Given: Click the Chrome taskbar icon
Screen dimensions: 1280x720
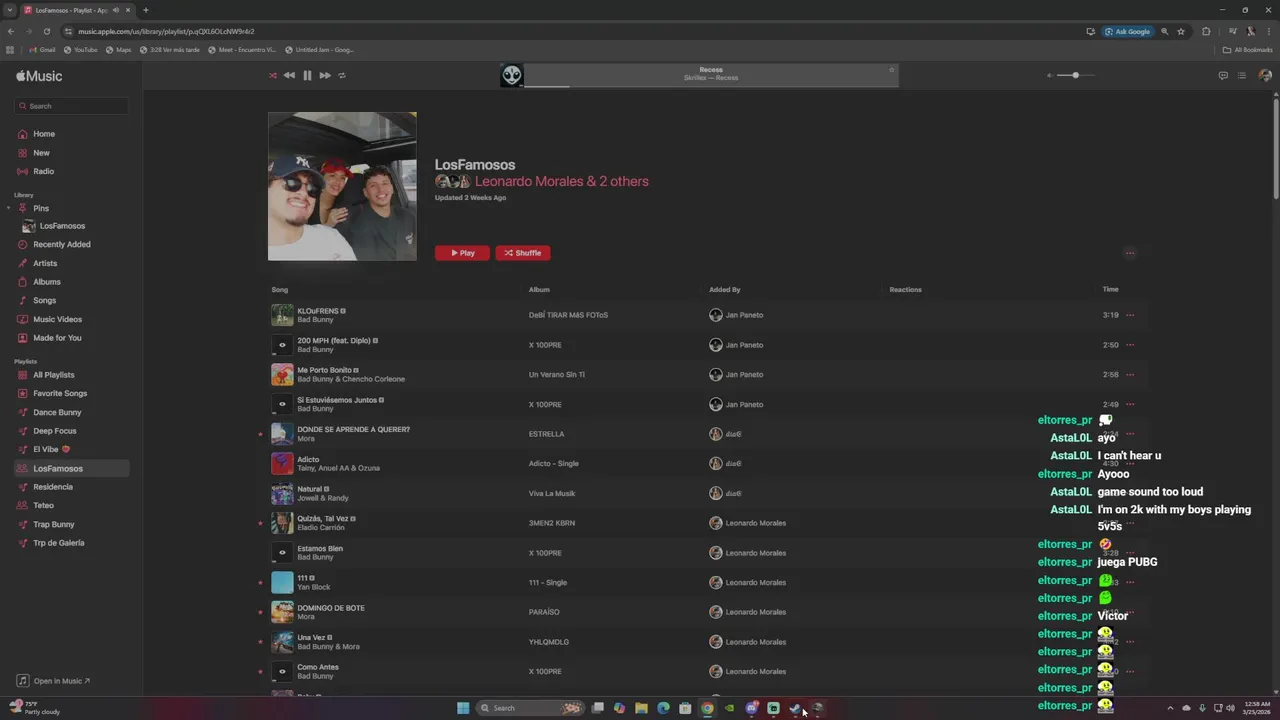Looking at the screenshot, I should tap(707, 708).
